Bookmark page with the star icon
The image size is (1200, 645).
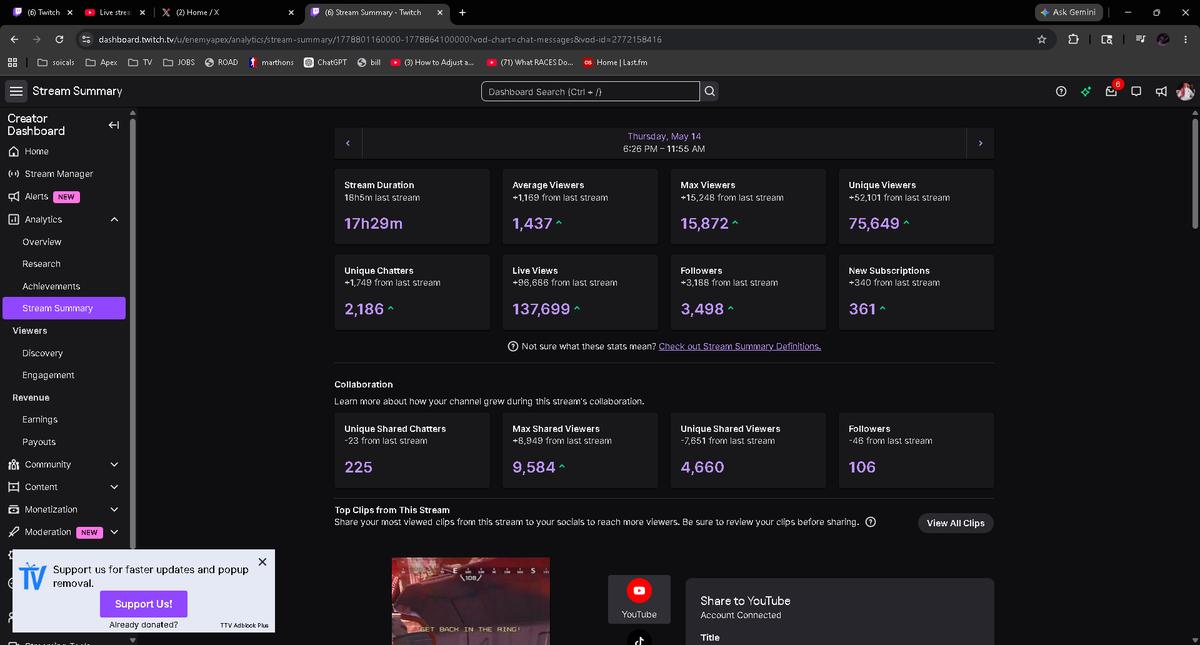(1042, 39)
